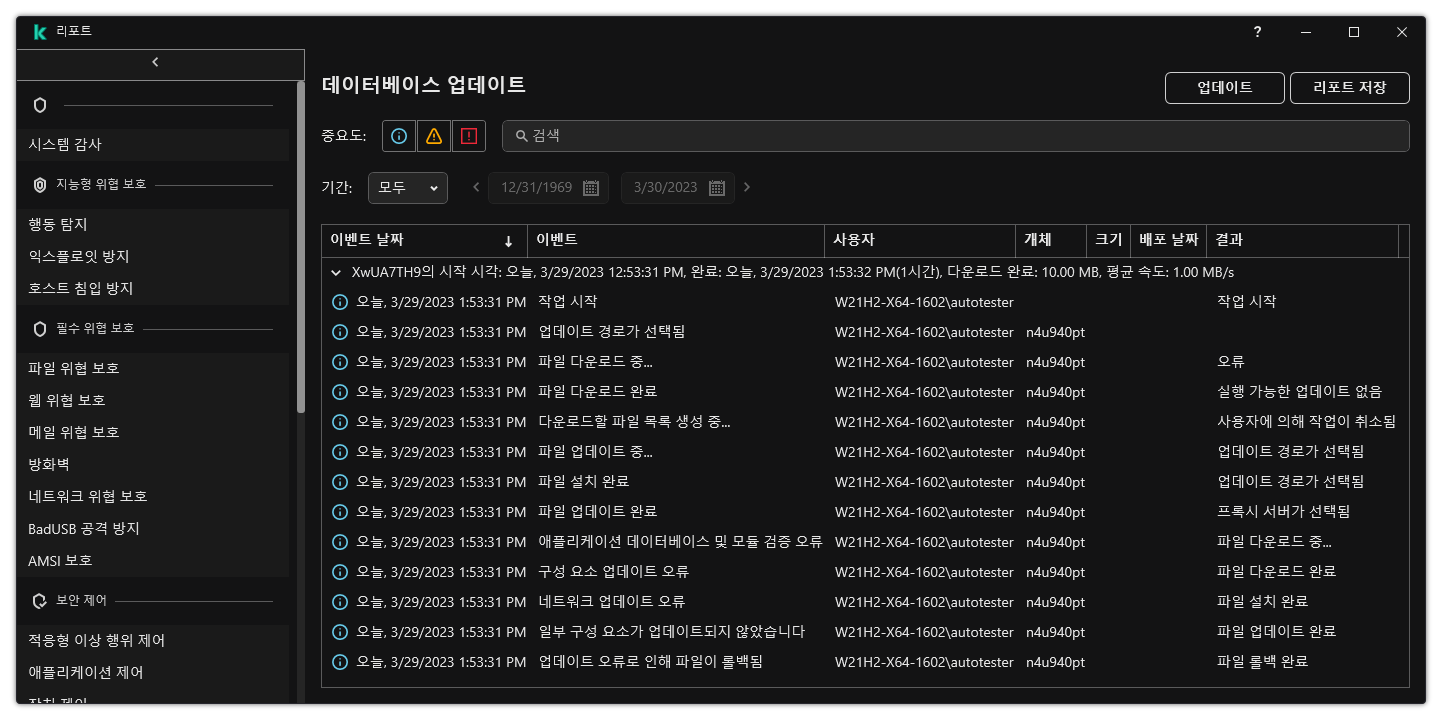Open help via the question mark icon

[x=1257, y=32]
